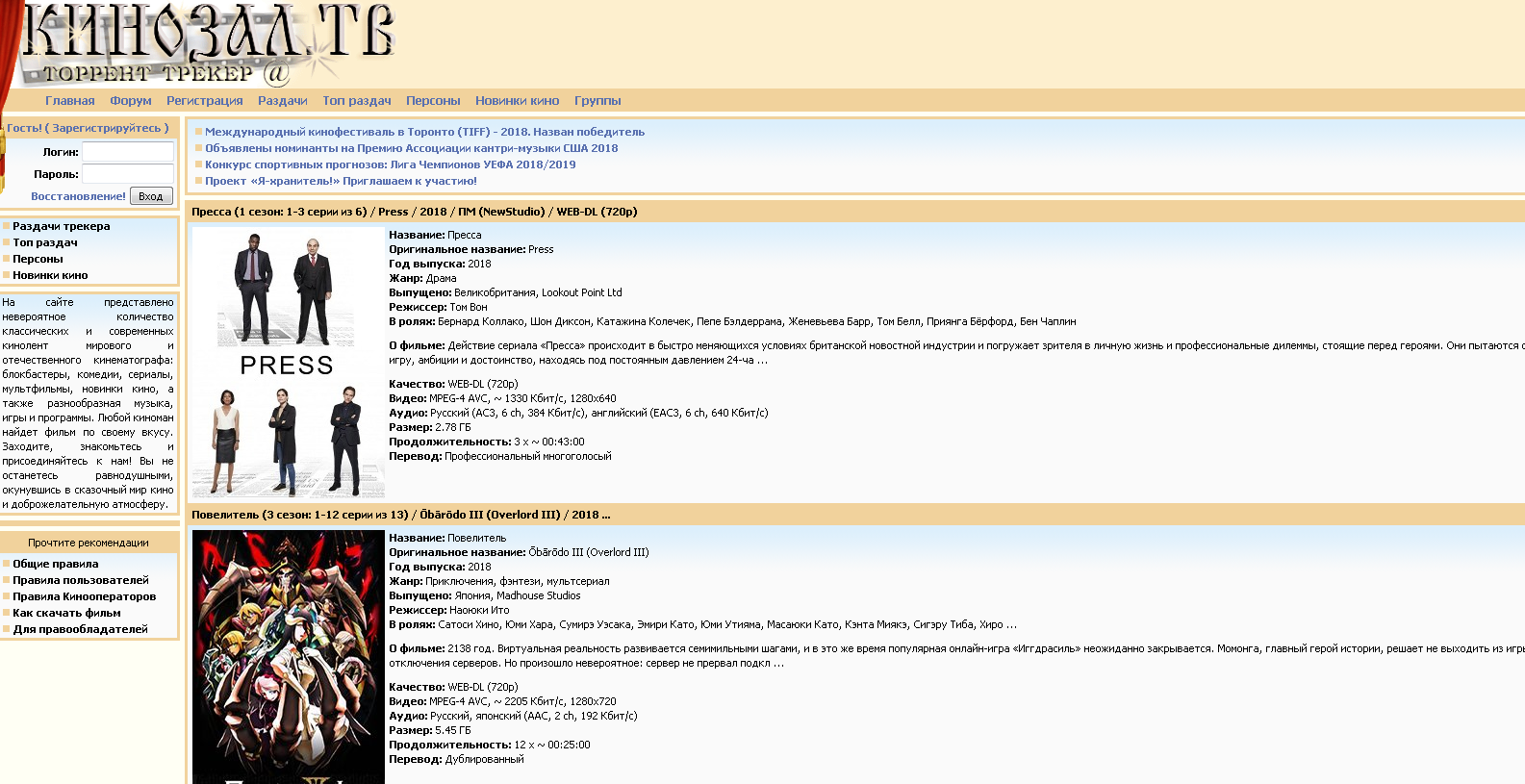The width and height of the screenshot is (1525, 784).
Task: Open Правила пользователей link
Action: (81, 580)
